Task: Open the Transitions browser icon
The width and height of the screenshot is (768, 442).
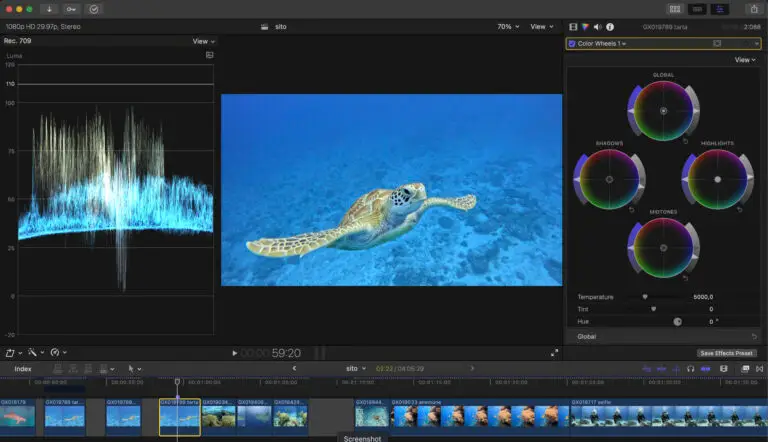Action: click(x=760, y=368)
